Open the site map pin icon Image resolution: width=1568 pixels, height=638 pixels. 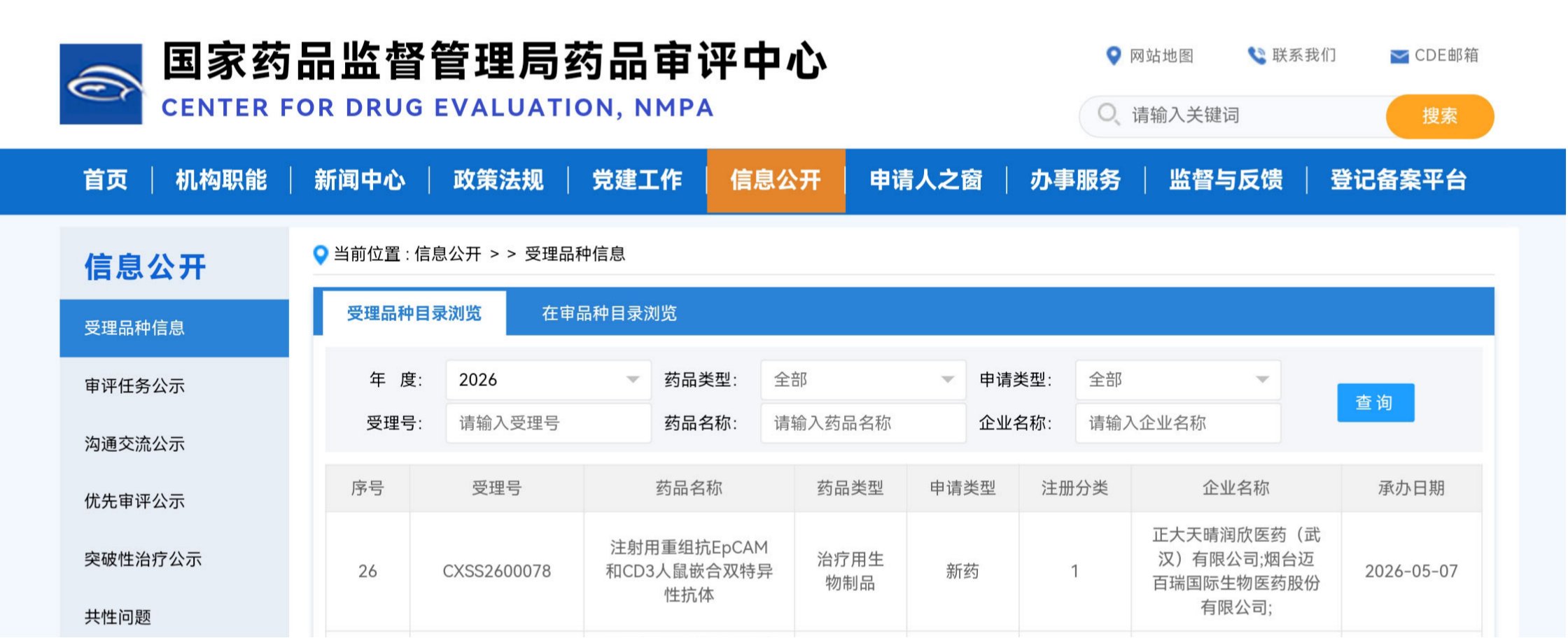1113,55
